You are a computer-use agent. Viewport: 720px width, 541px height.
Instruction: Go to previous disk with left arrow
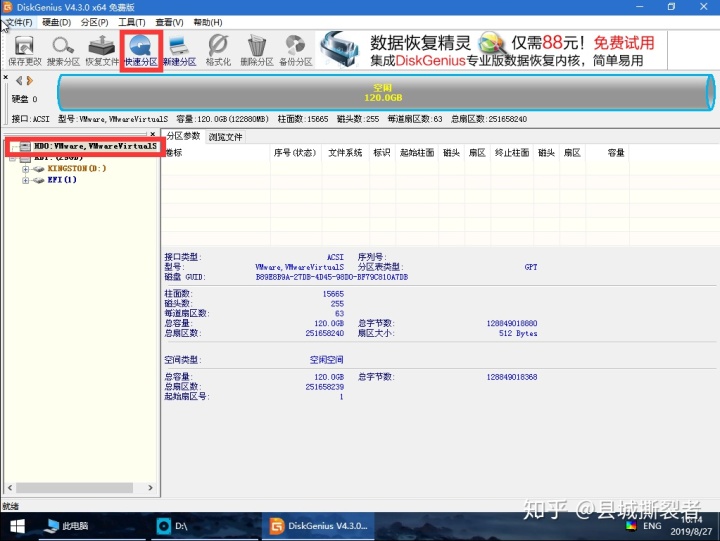[x=19, y=81]
